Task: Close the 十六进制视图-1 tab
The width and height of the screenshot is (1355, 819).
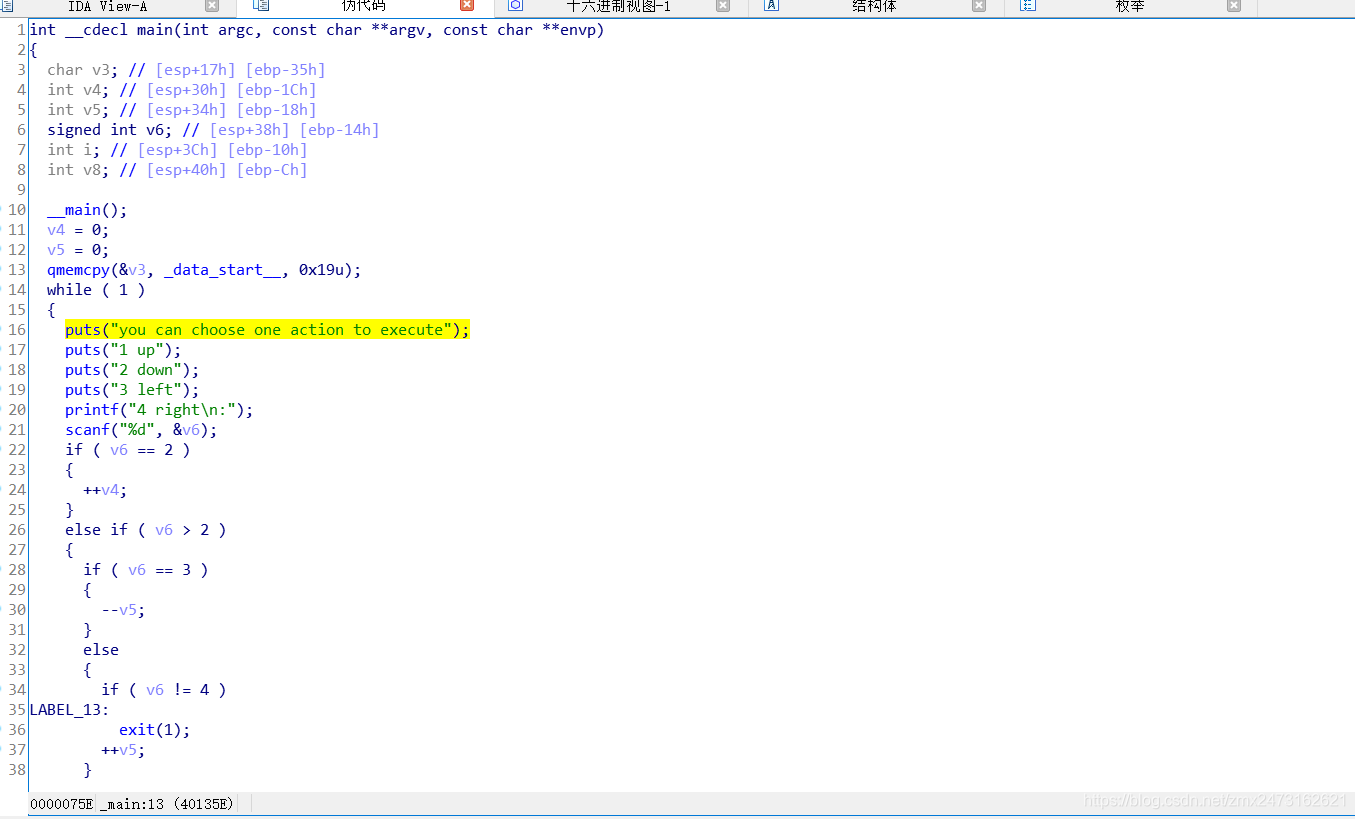Action: point(723,6)
